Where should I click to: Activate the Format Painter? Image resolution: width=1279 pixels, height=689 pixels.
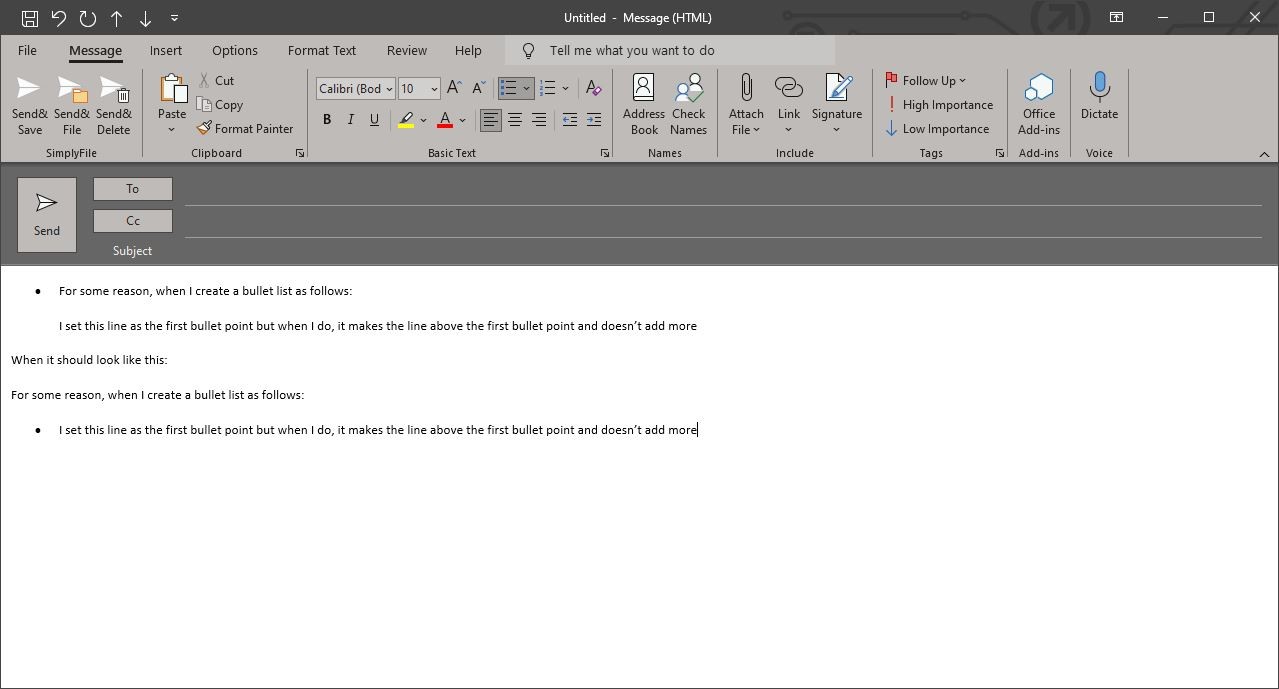pyautogui.click(x=245, y=128)
